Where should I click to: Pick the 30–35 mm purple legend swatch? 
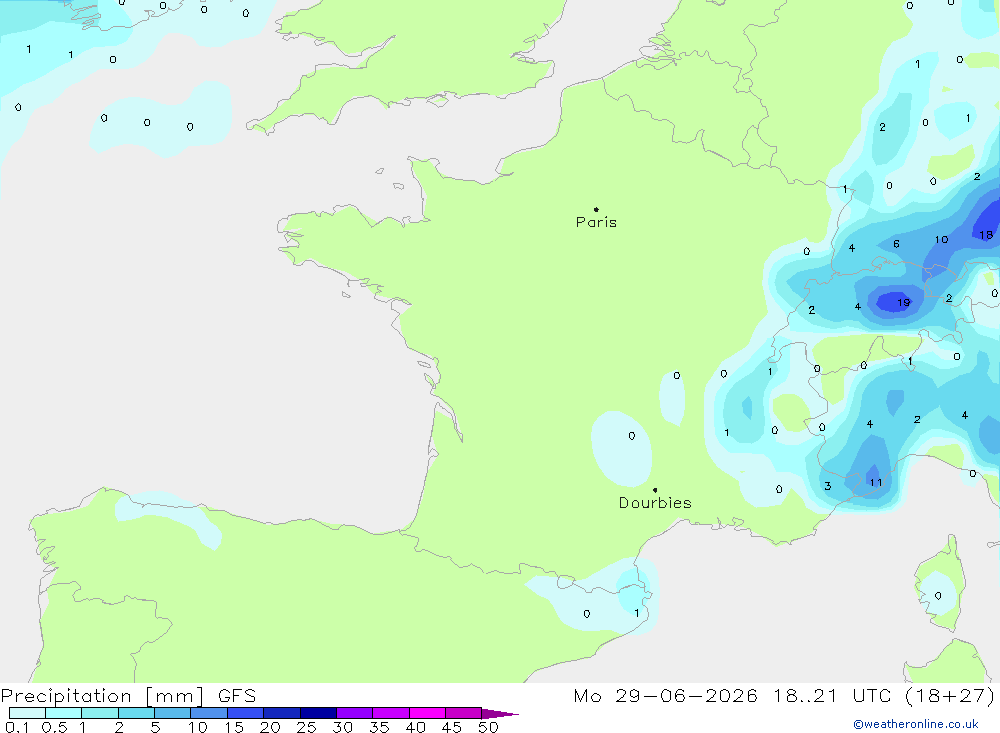pos(355,713)
